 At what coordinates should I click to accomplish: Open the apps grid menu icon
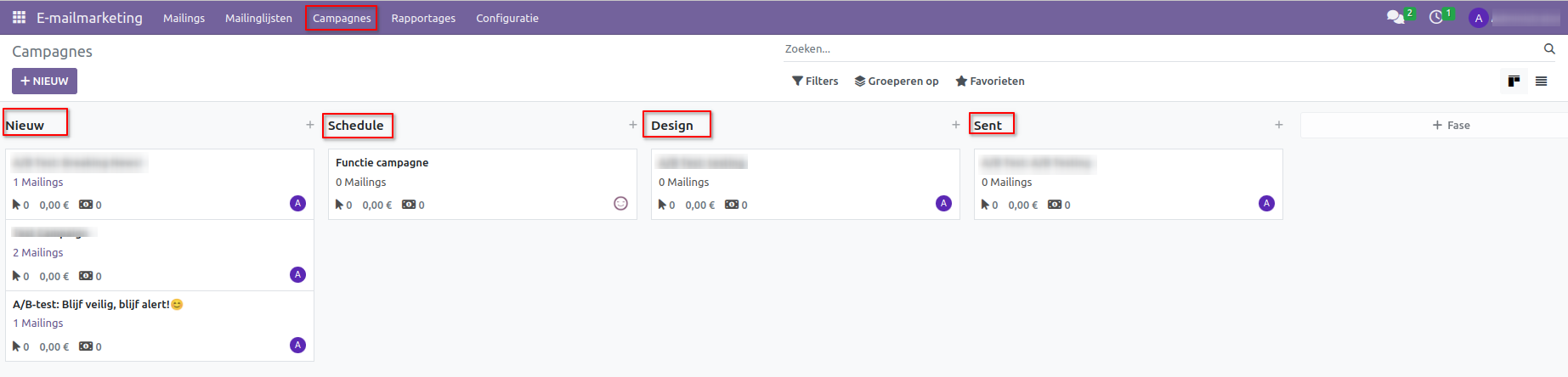(x=19, y=17)
